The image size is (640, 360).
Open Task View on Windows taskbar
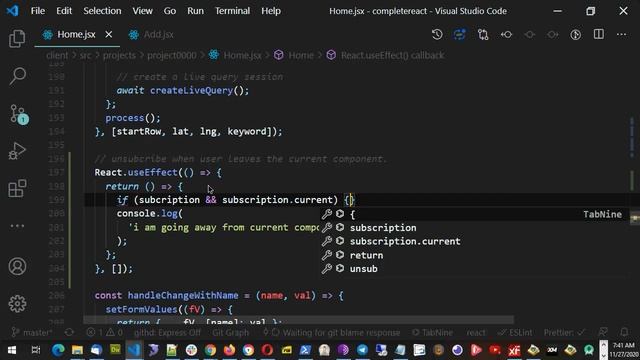point(36,350)
